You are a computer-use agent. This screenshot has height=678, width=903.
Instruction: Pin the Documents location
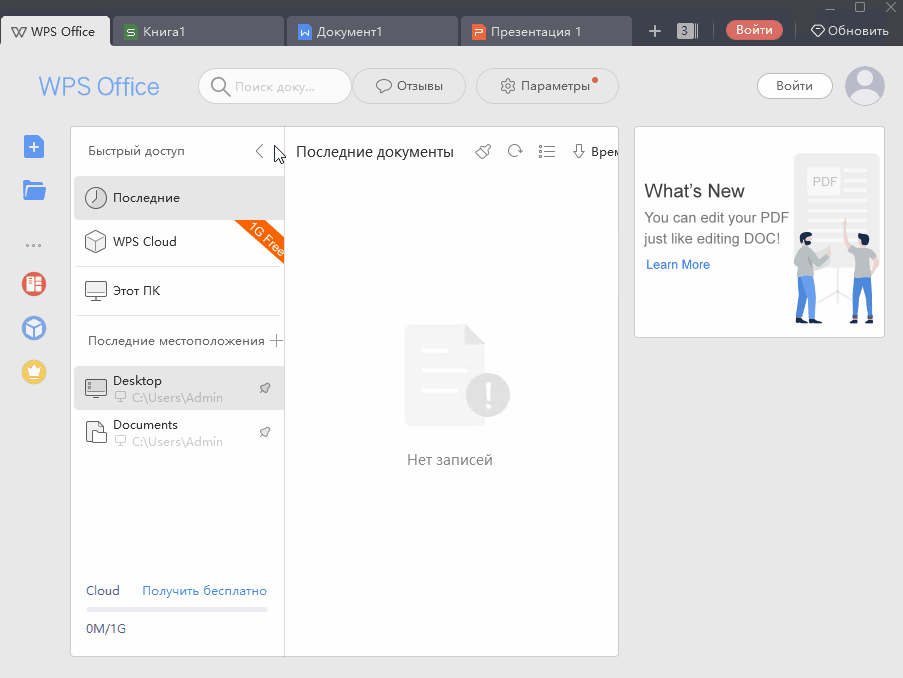(265, 432)
